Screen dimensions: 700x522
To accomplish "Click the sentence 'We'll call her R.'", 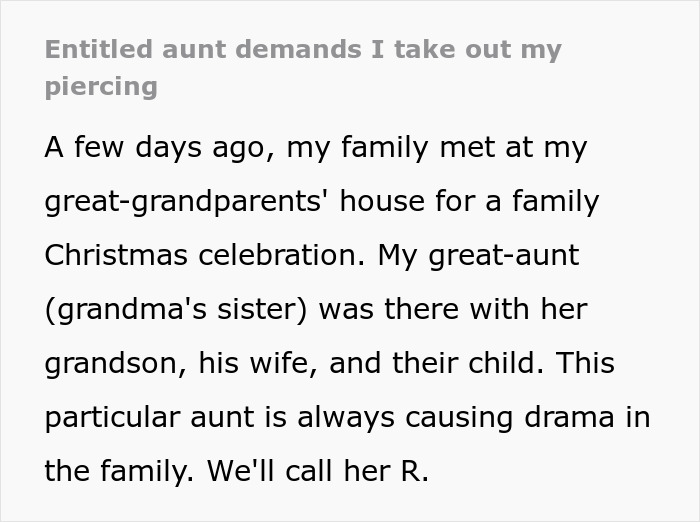I will pos(318,471).
